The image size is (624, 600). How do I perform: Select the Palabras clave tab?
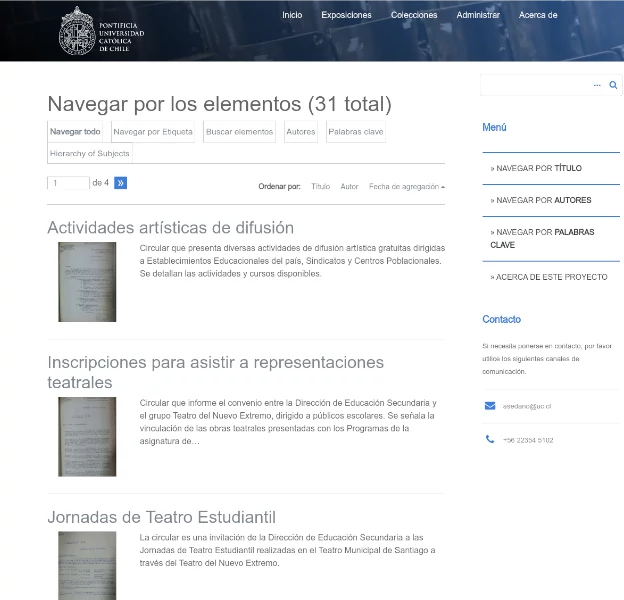click(x=355, y=132)
